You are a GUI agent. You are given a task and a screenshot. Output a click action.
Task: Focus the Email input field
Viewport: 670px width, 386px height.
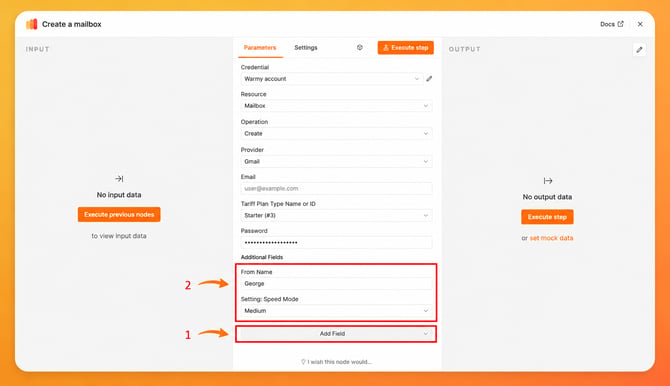click(336, 189)
